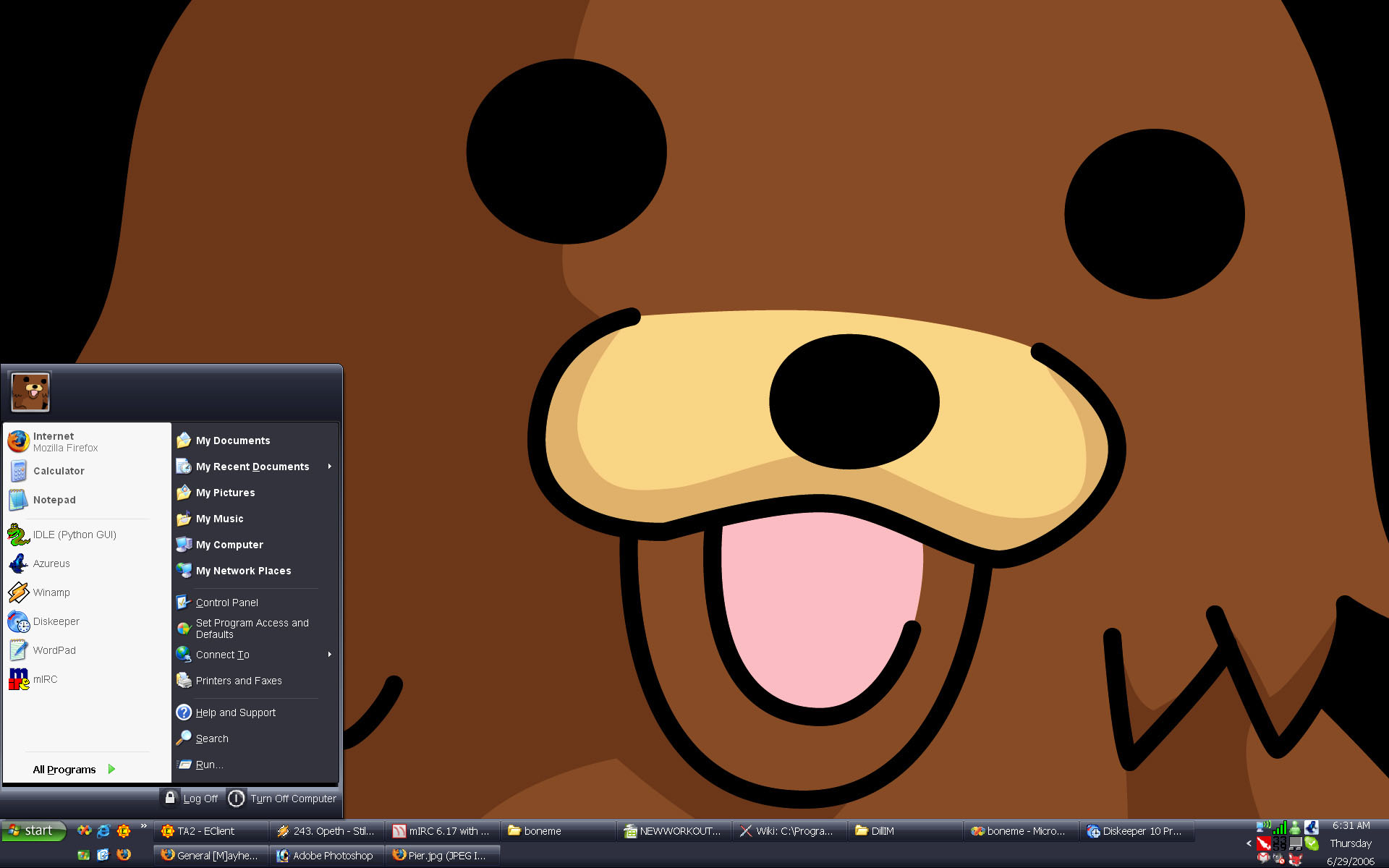Launch MSN quick launch icon
The height and width of the screenshot is (868, 1389).
pos(85,831)
